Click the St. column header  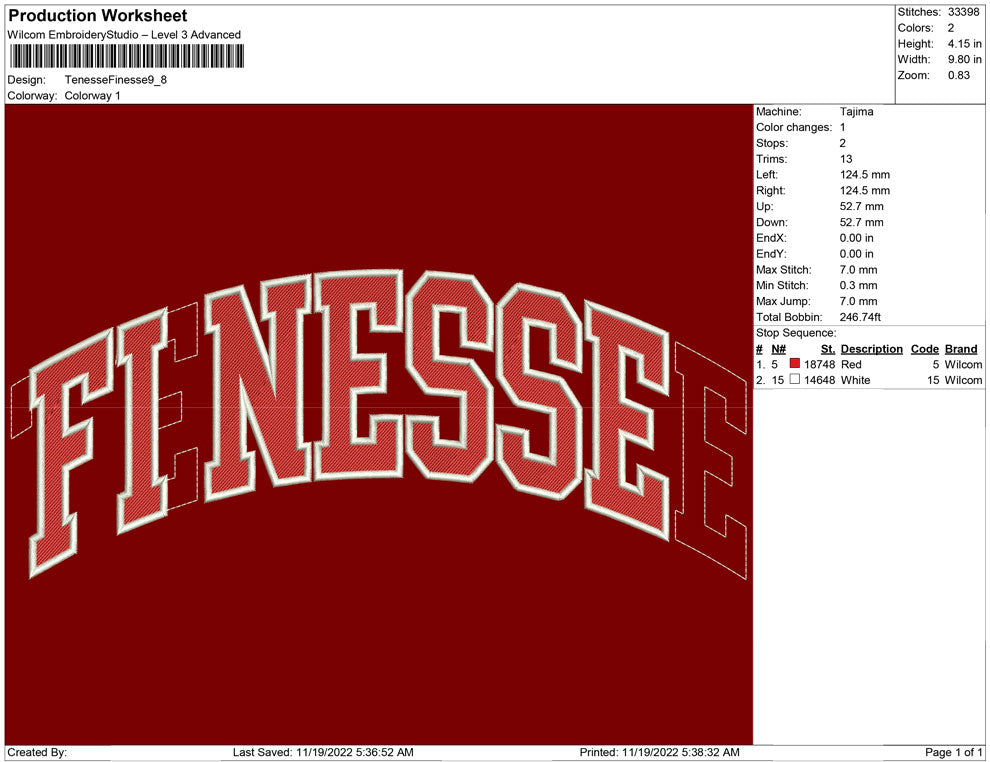pyautogui.click(x=828, y=348)
